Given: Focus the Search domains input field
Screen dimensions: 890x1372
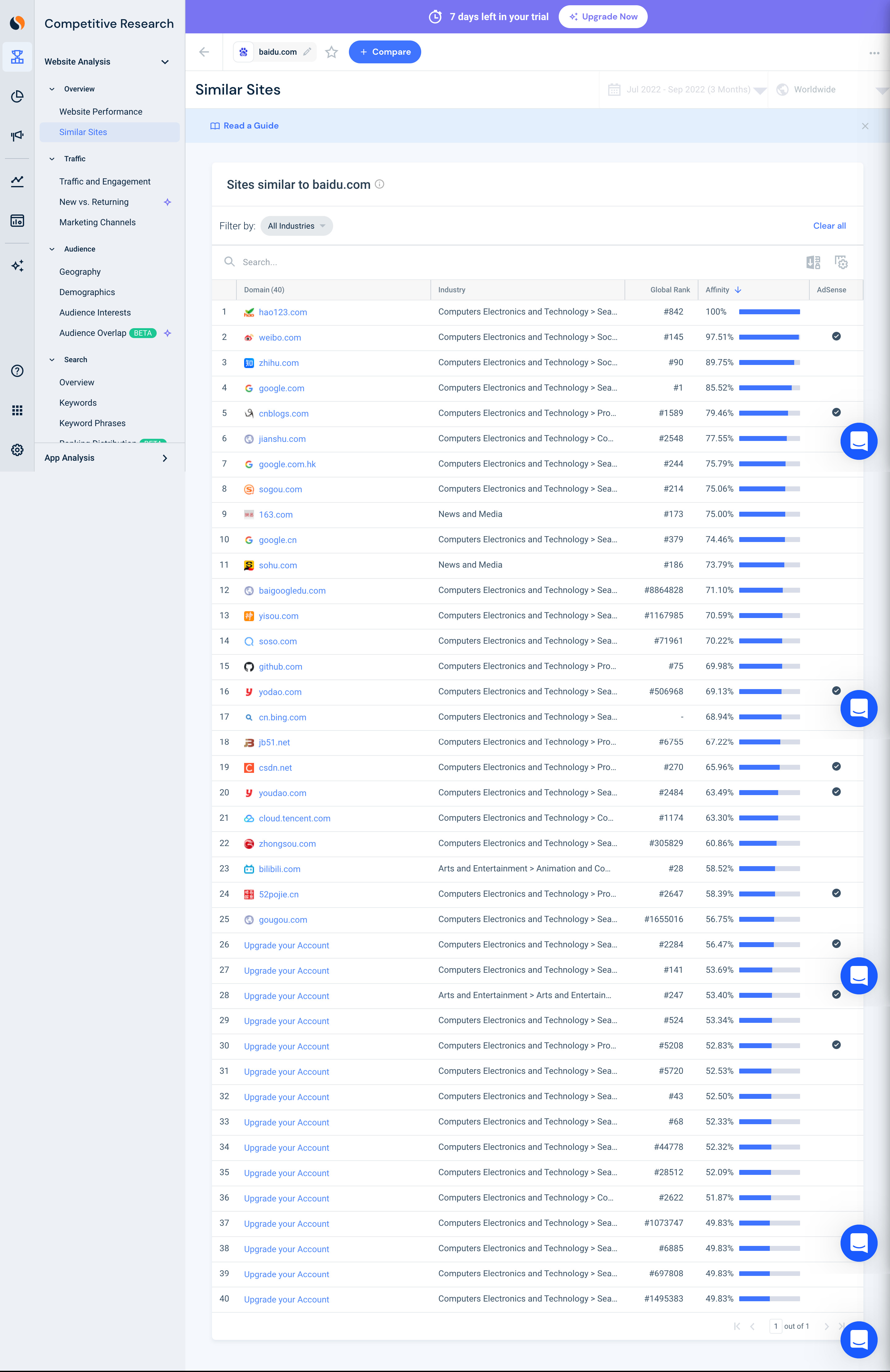Looking at the screenshot, I should (513, 262).
